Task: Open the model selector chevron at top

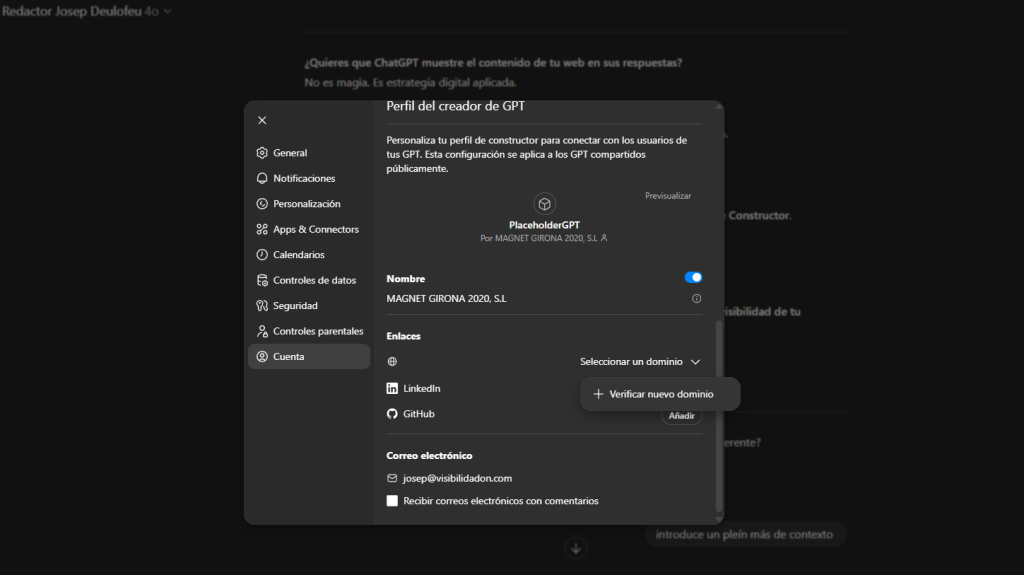Action: click(166, 11)
